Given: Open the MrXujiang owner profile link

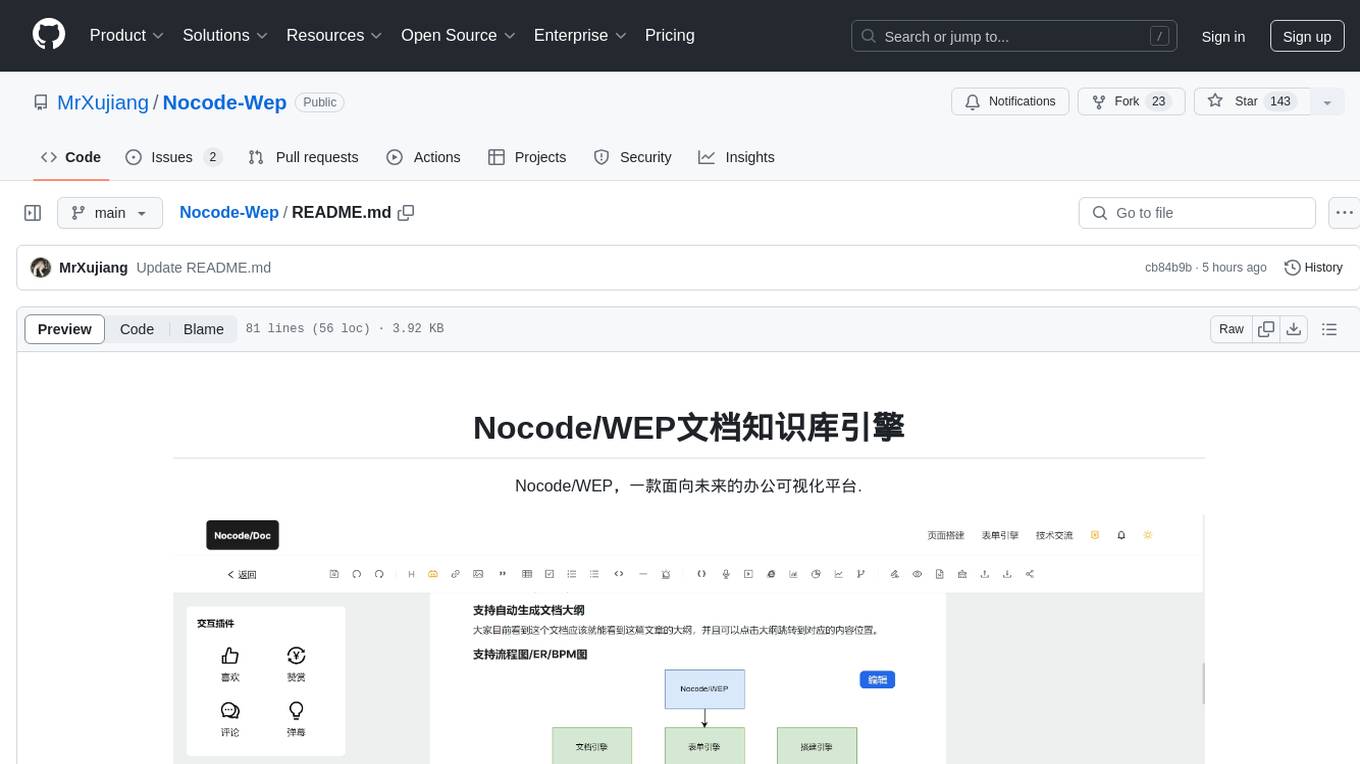Looking at the screenshot, I should pos(103,102).
